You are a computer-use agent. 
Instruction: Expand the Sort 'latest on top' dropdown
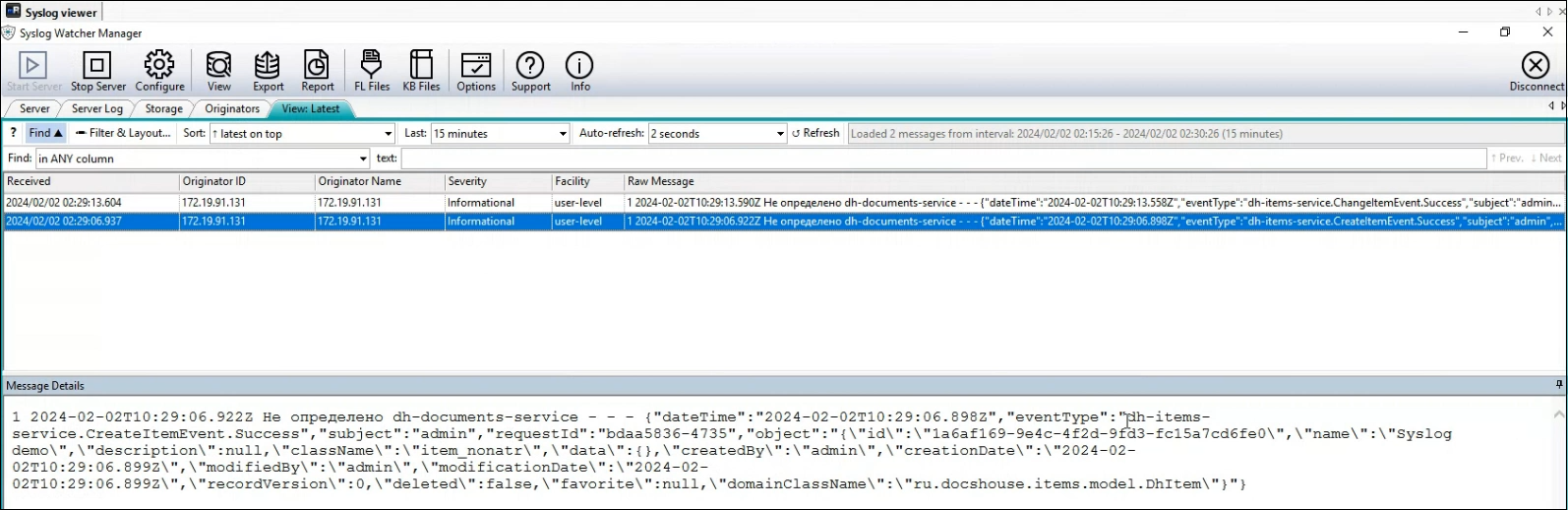coord(302,134)
